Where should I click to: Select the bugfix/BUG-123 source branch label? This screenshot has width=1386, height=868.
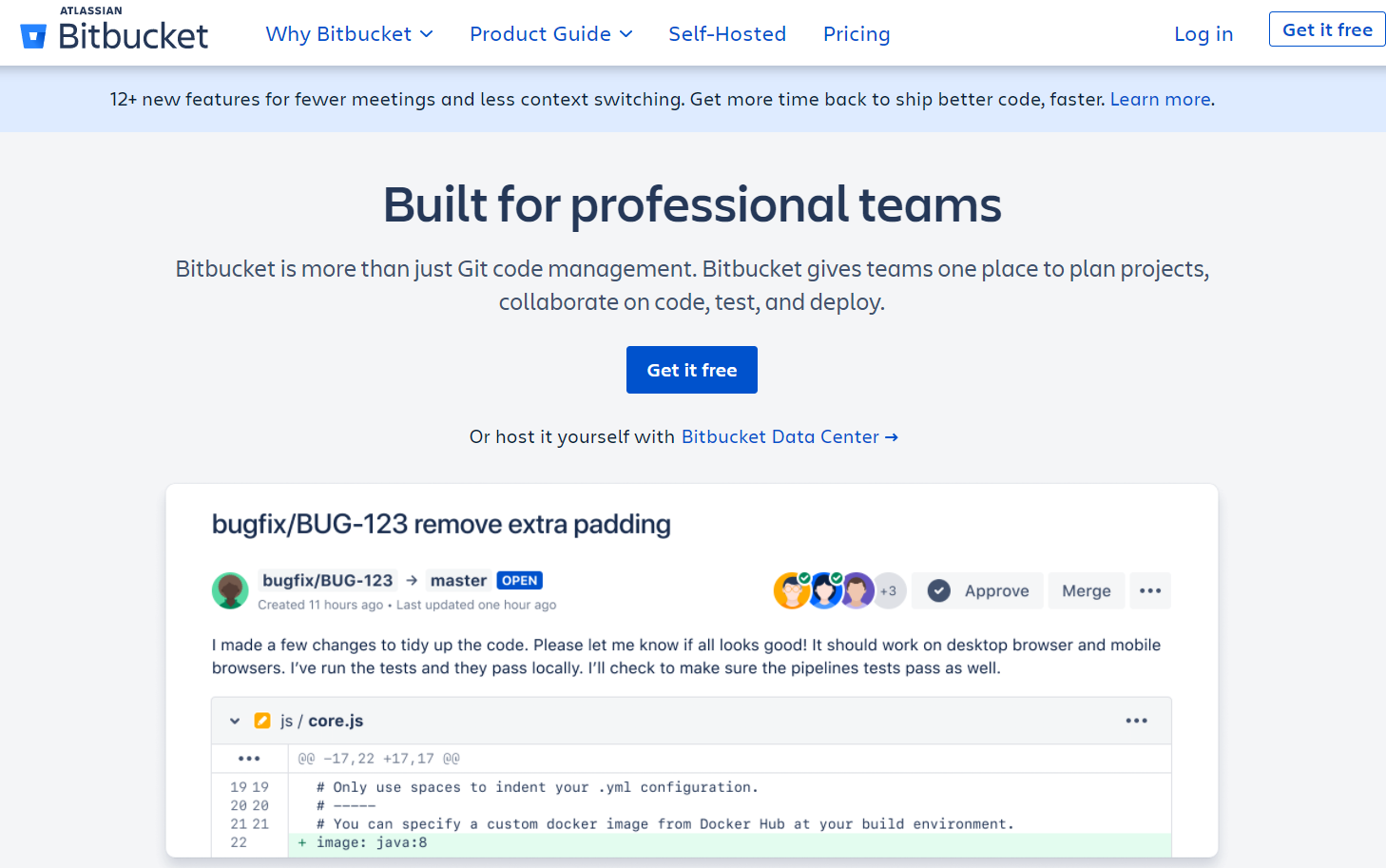pyautogui.click(x=328, y=581)
